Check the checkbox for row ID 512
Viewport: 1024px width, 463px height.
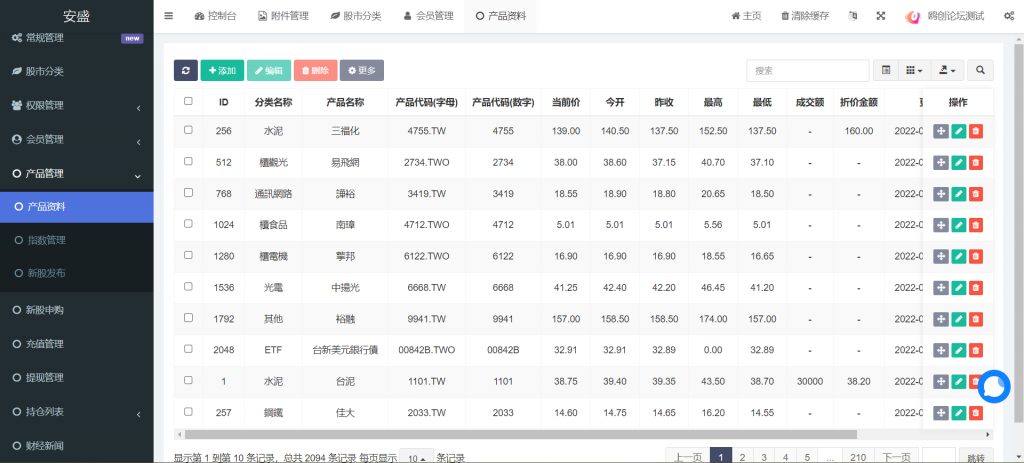coord(188,161)
